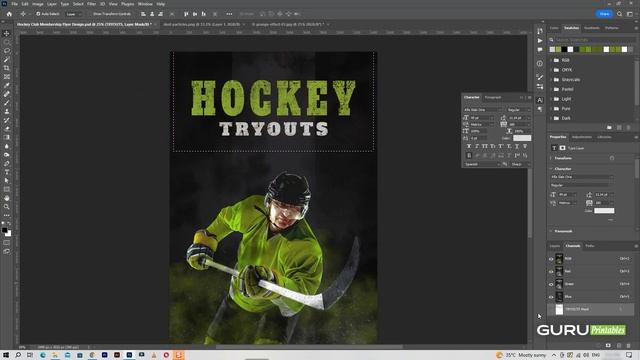
Task: Open the File menu
Action: click(x=14, y=4)
